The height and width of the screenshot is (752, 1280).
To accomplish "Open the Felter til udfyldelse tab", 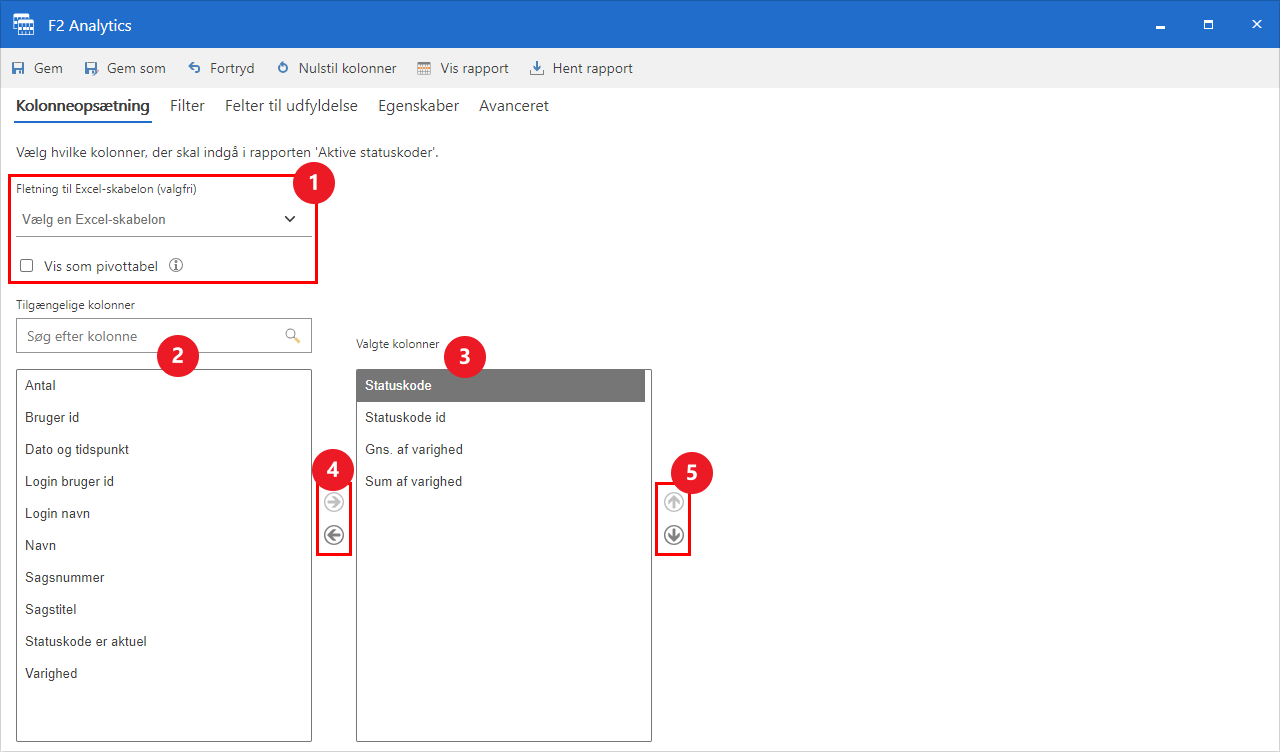I will (x=291, y=106).
